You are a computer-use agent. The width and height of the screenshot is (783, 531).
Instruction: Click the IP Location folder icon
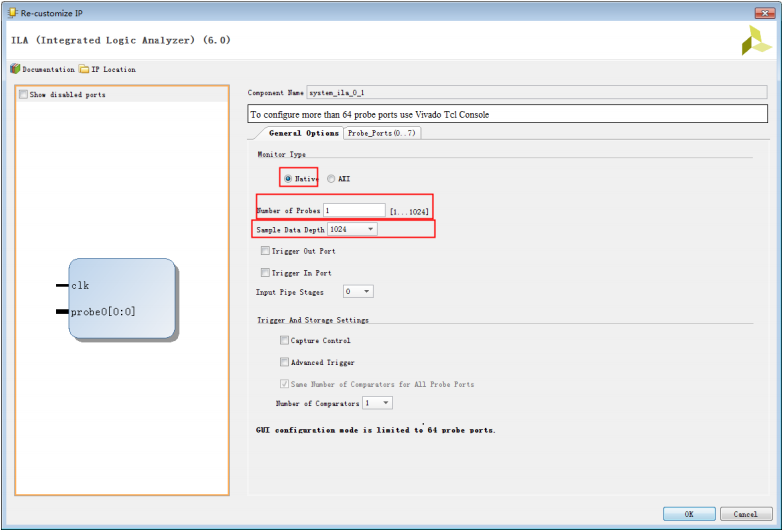tap(84, 69)
